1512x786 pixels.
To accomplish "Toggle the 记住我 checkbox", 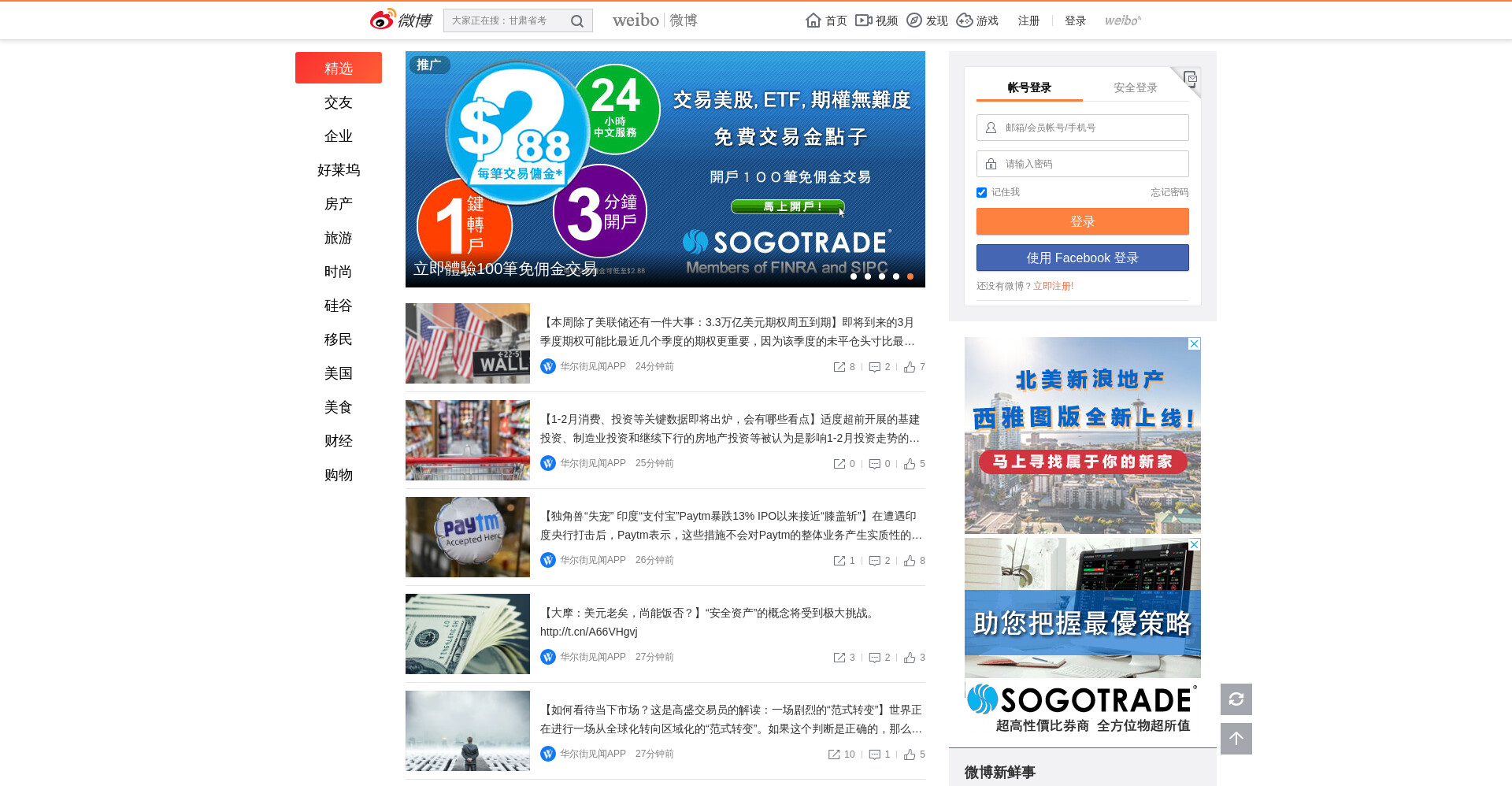I will pyautogui.click(x=981, y=192).
